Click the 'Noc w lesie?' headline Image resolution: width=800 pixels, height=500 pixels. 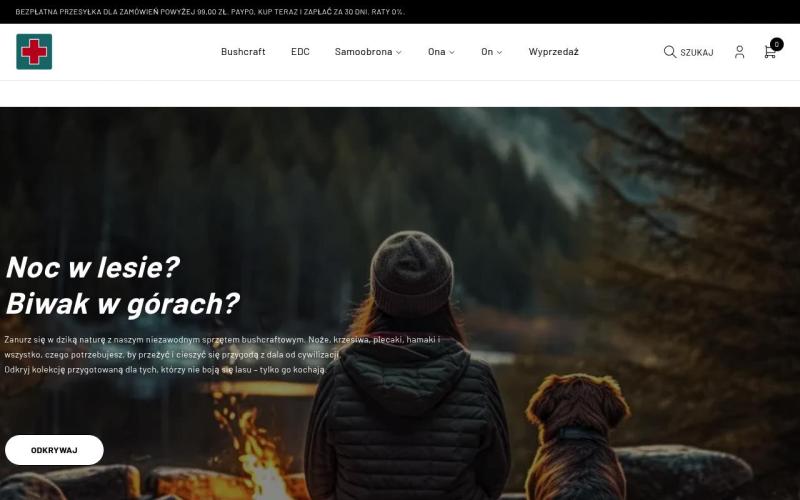(x=92, y=267)
